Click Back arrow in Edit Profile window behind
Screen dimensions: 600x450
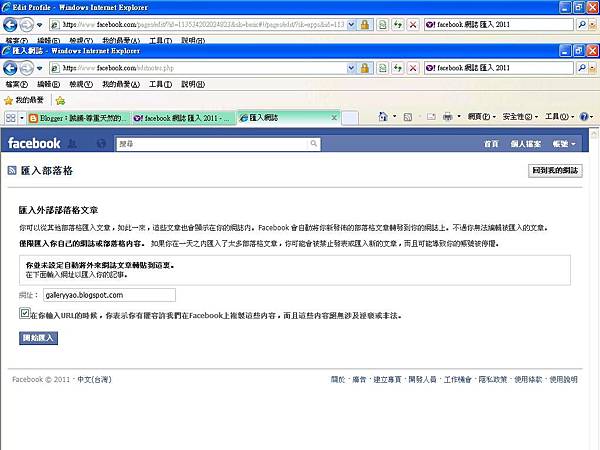coord(10,25)
